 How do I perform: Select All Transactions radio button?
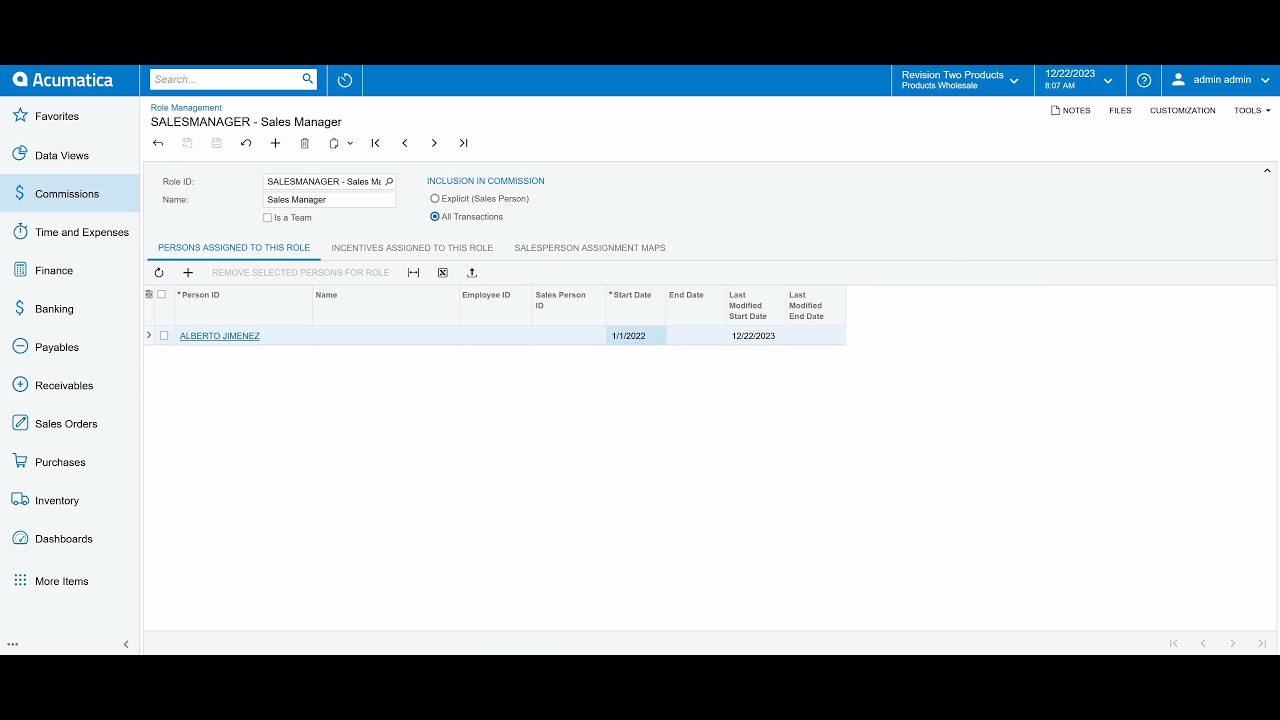point(435,216)
